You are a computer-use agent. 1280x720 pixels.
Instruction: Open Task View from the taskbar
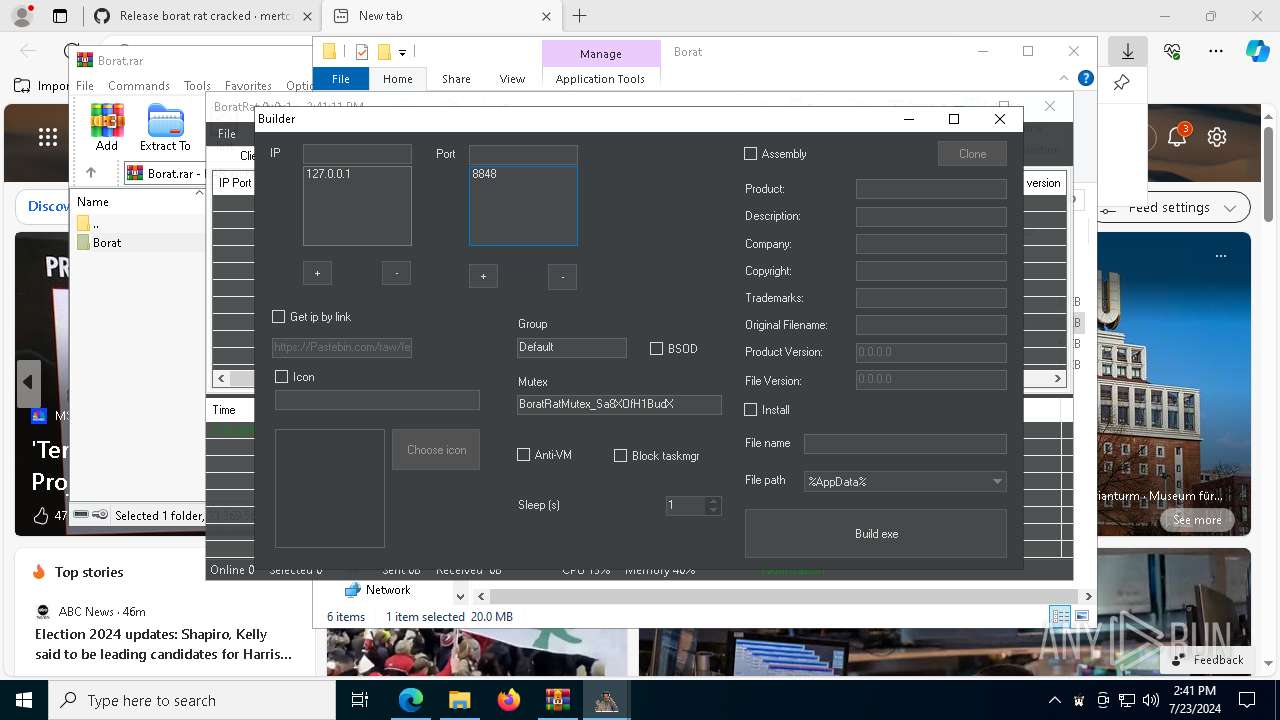pos(361,700)
